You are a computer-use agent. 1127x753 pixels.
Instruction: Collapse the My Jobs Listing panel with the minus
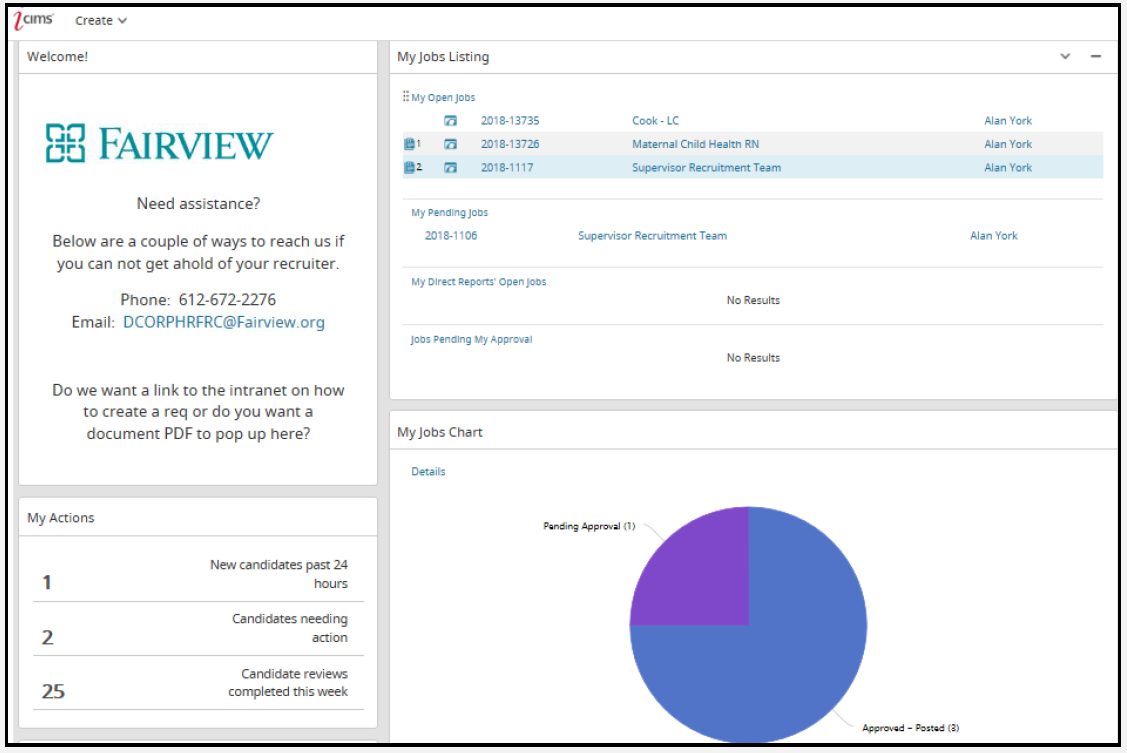click(1096, 57)
